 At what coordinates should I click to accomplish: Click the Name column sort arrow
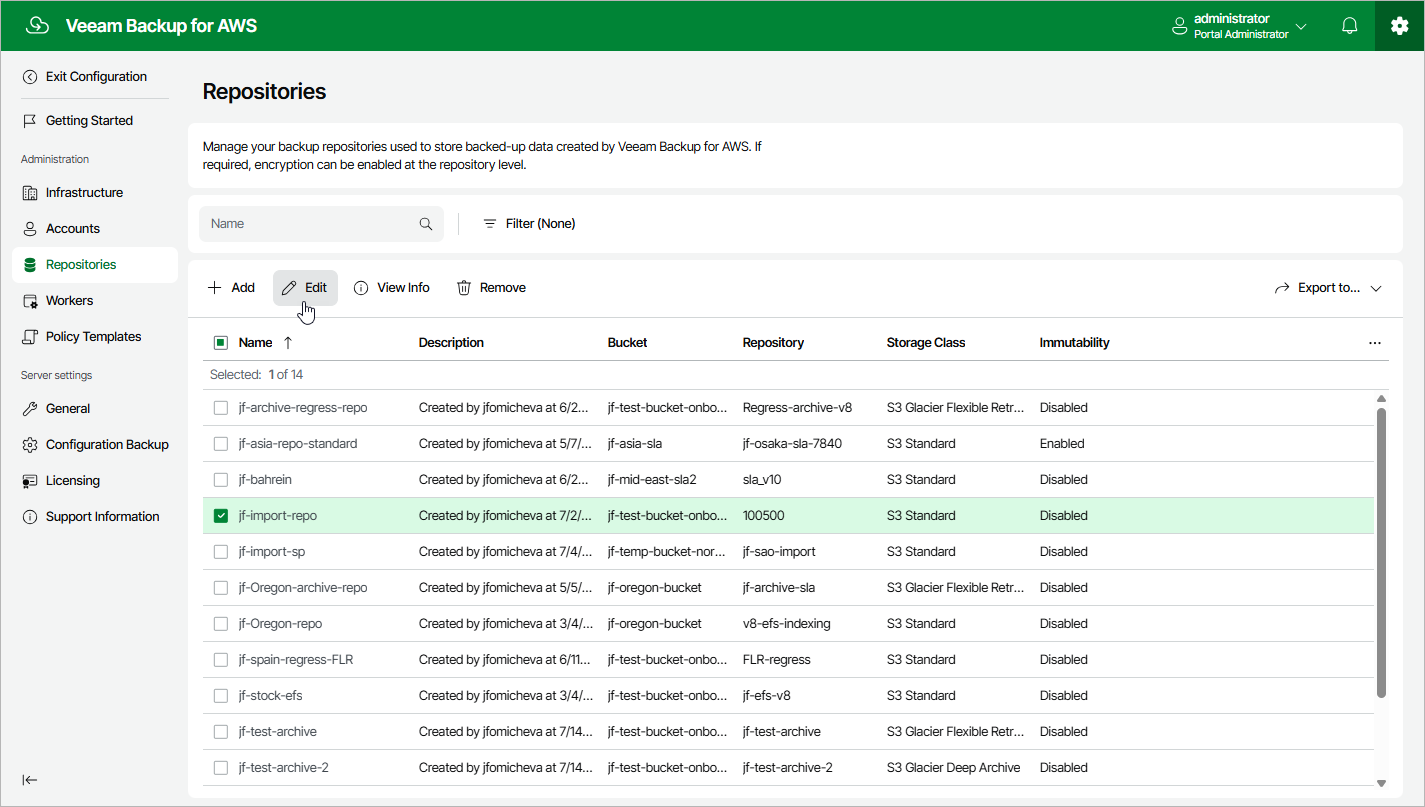[x=288, y=343]
